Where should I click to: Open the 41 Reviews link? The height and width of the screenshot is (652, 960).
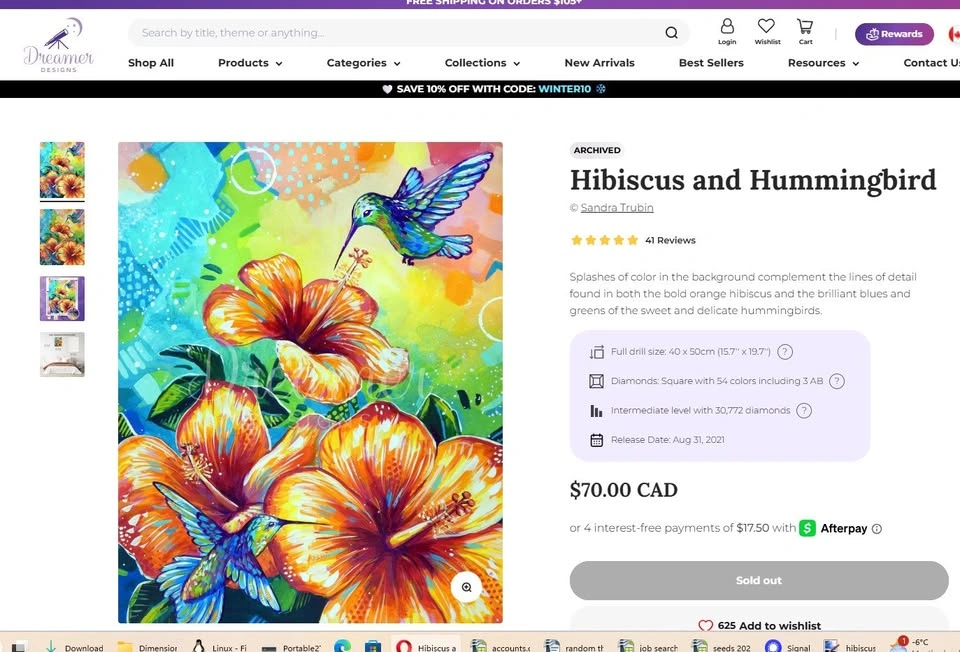670,240
